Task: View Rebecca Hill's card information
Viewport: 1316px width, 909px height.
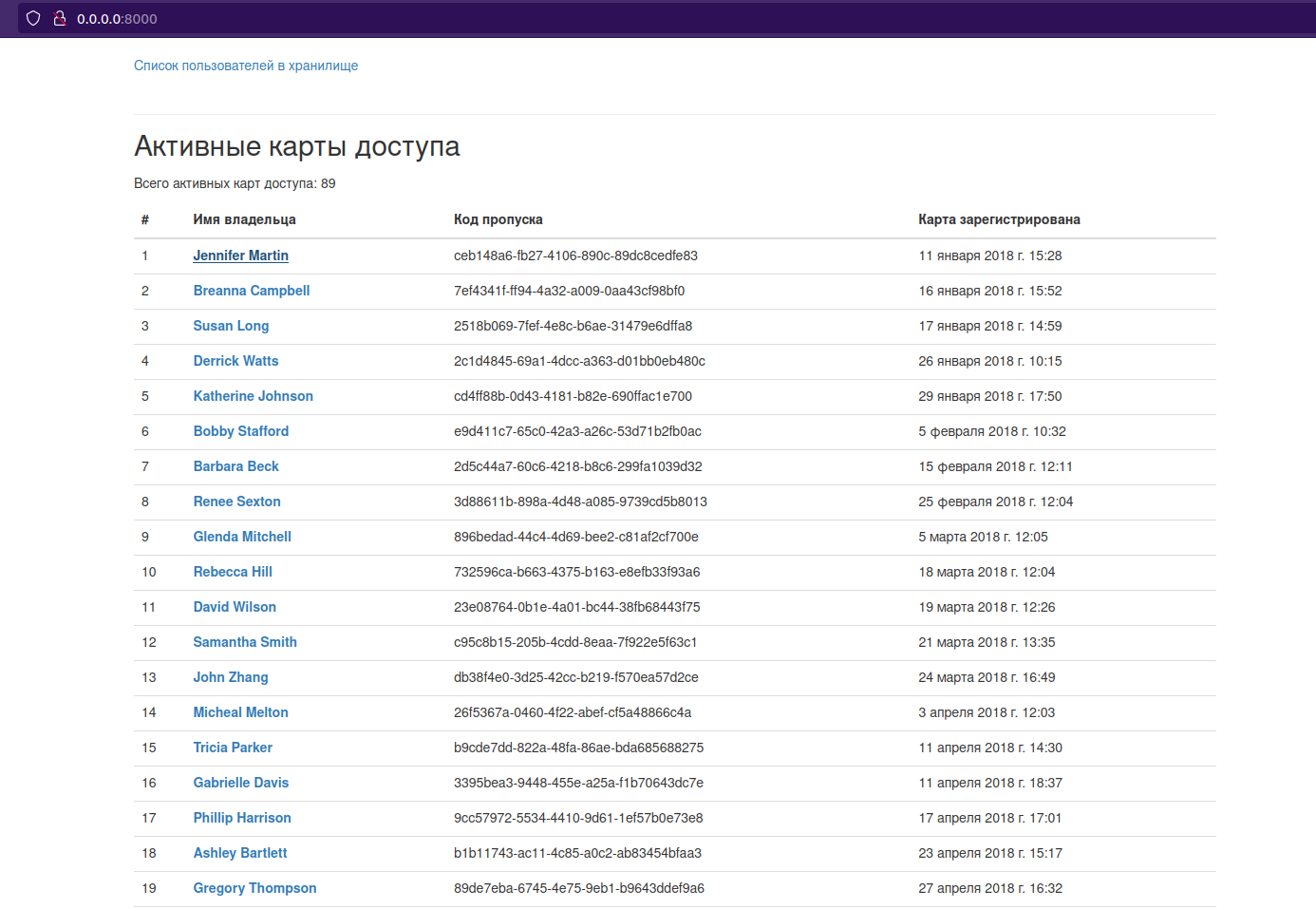Action: tap(232, 571)
